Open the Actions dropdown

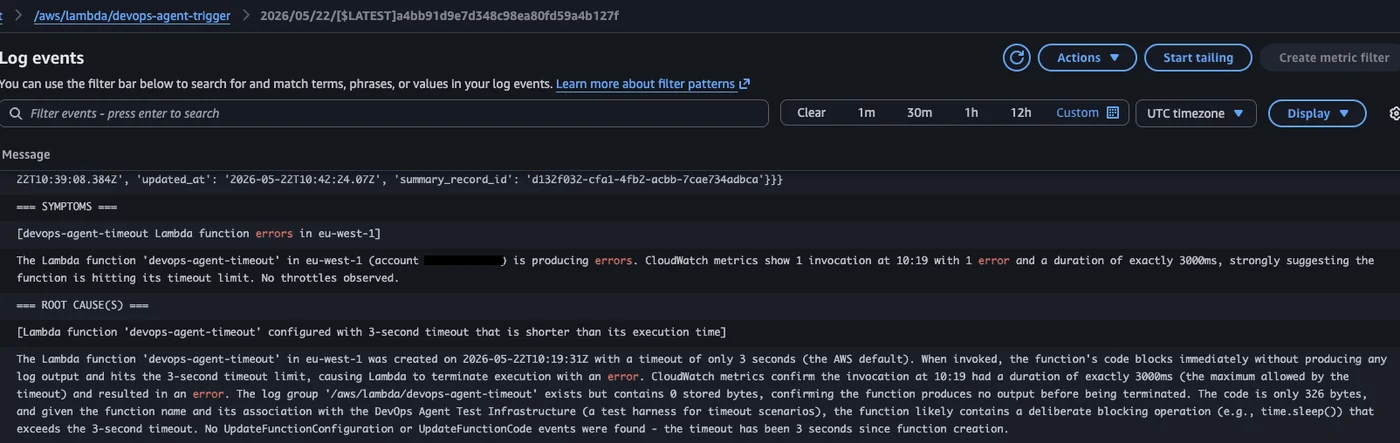click(x=1088, y=58)
